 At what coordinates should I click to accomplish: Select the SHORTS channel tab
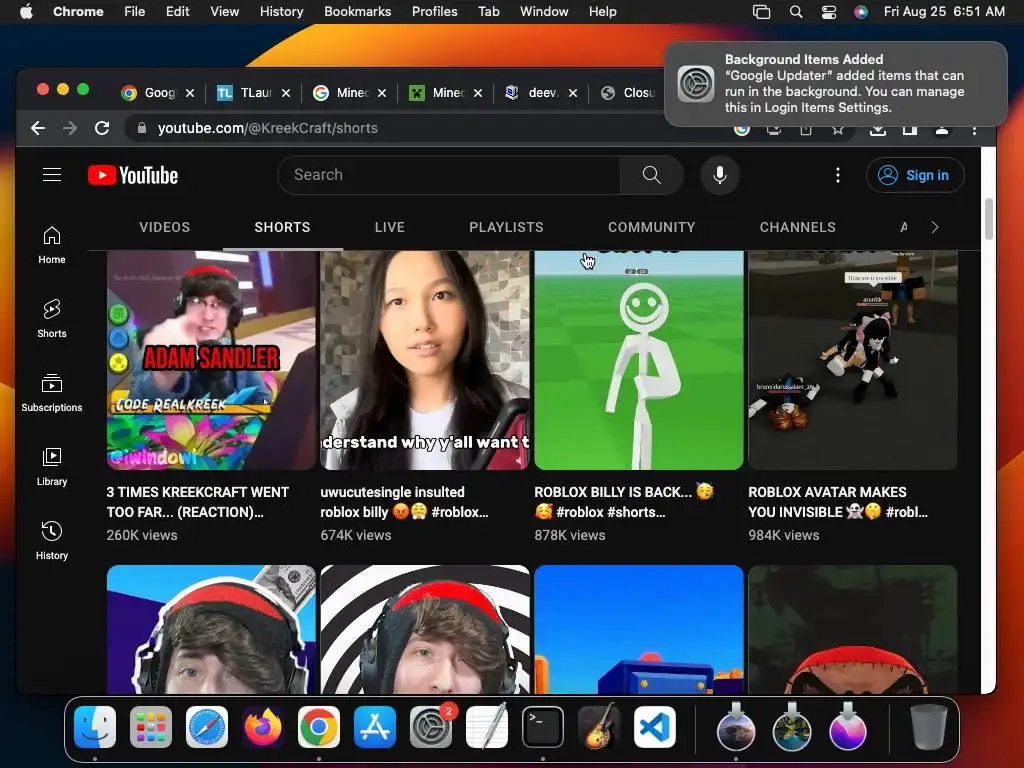tap(282, 227)
